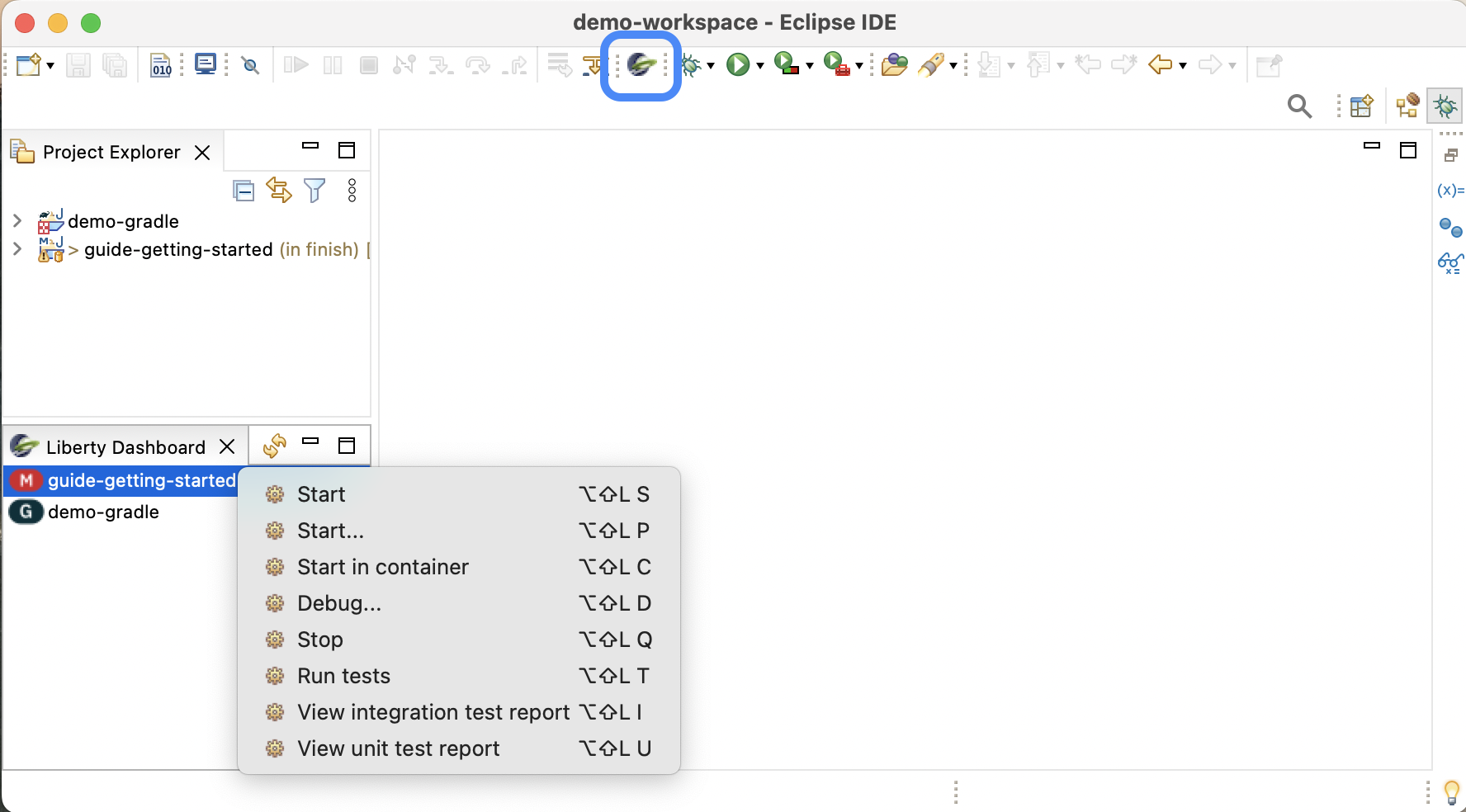Image resolution: width=1466 pixels, height=812 pixels.
Task: Toggle Skip All Breakpoints icon
Action: [x=251, y=65]
